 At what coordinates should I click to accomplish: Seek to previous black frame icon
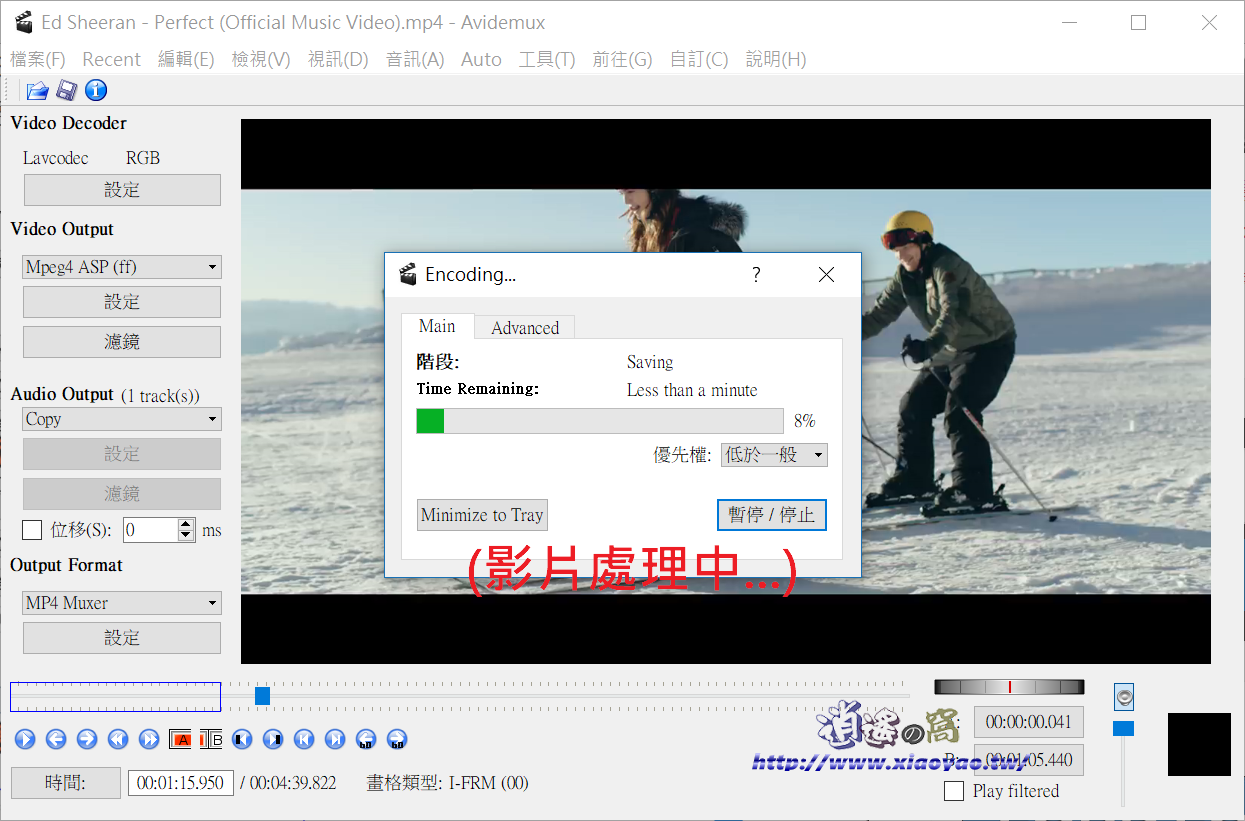point(242,739)
